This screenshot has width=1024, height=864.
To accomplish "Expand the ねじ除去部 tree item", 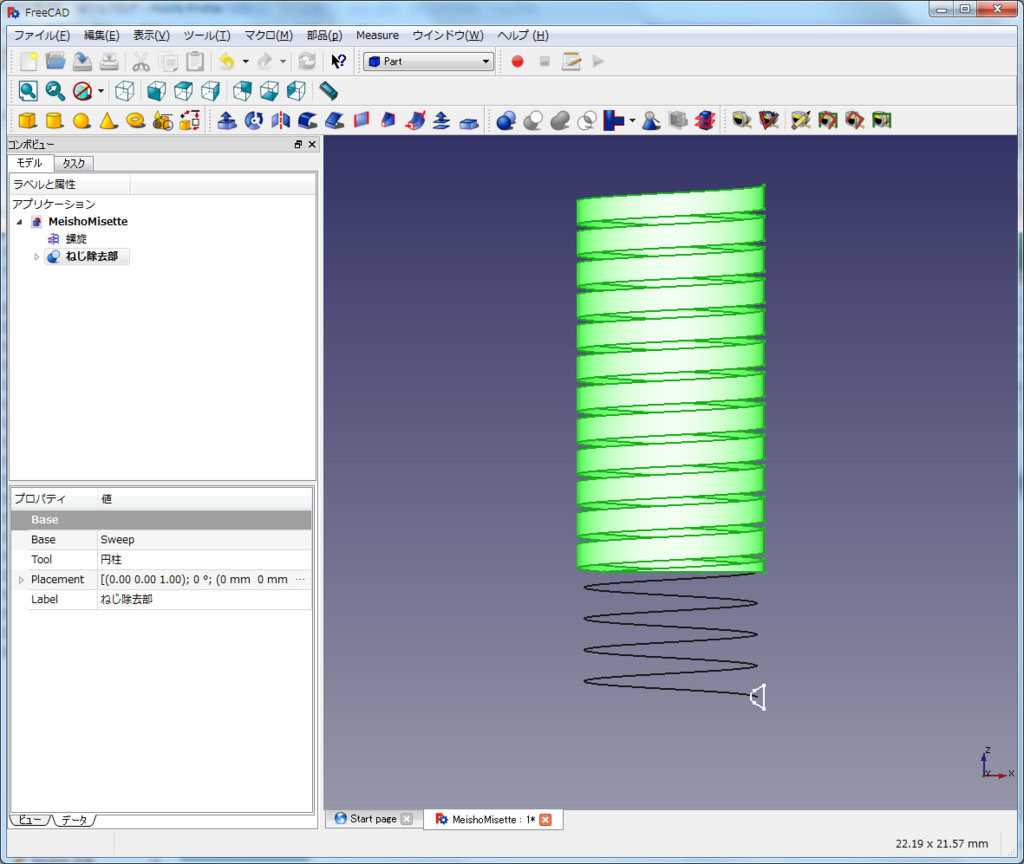I will coord(37,257).
